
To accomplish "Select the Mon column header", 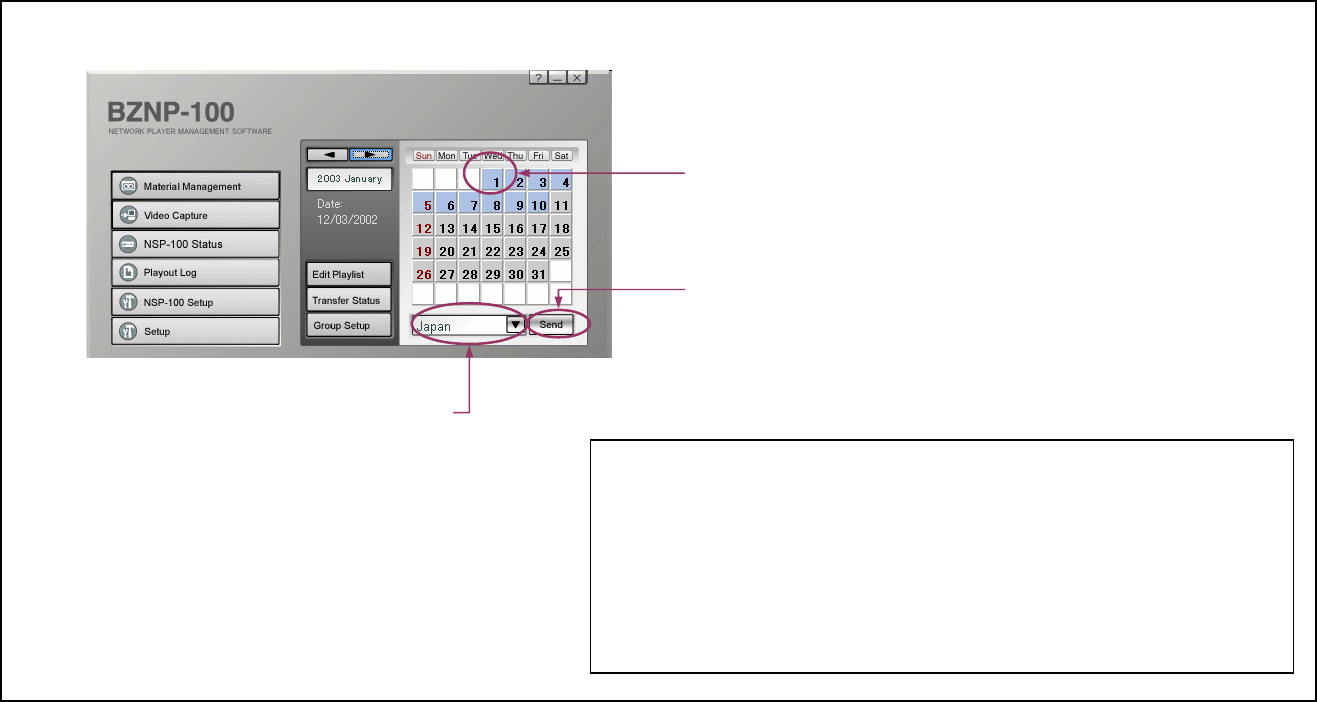I will (x=447, y=156).
